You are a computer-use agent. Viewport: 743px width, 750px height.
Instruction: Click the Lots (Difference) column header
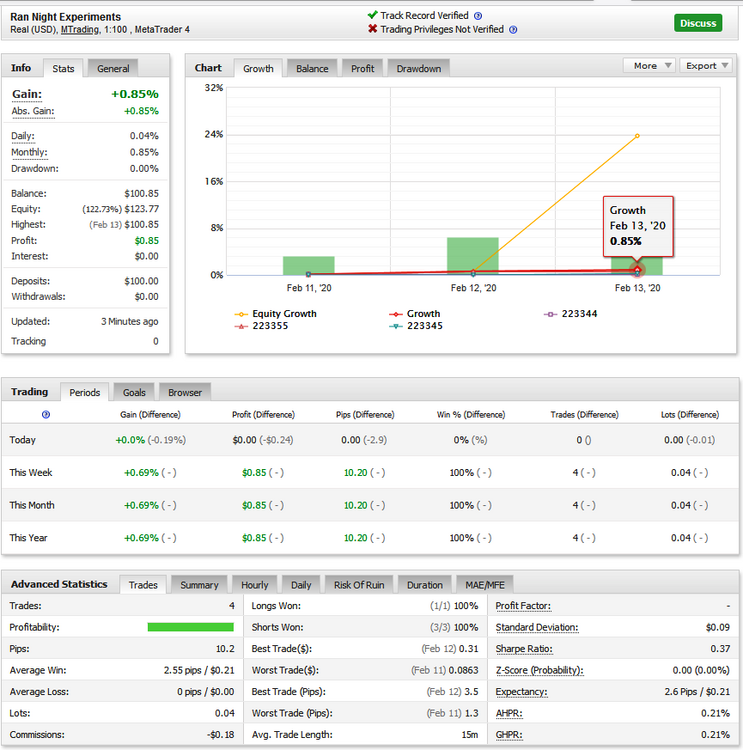(x=690, y=415)
